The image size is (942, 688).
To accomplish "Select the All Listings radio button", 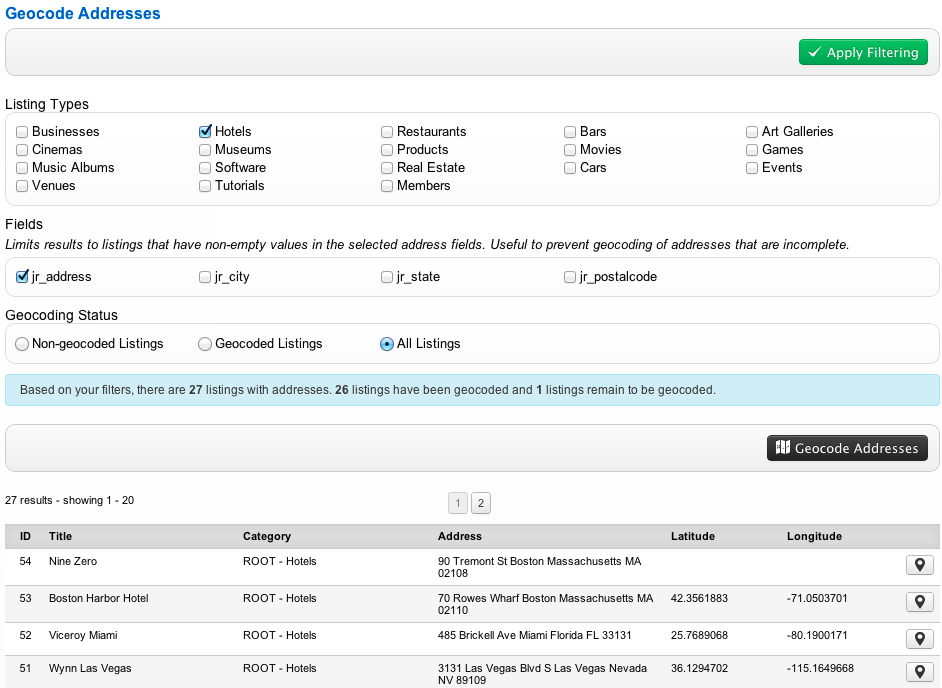I will 387,344.
